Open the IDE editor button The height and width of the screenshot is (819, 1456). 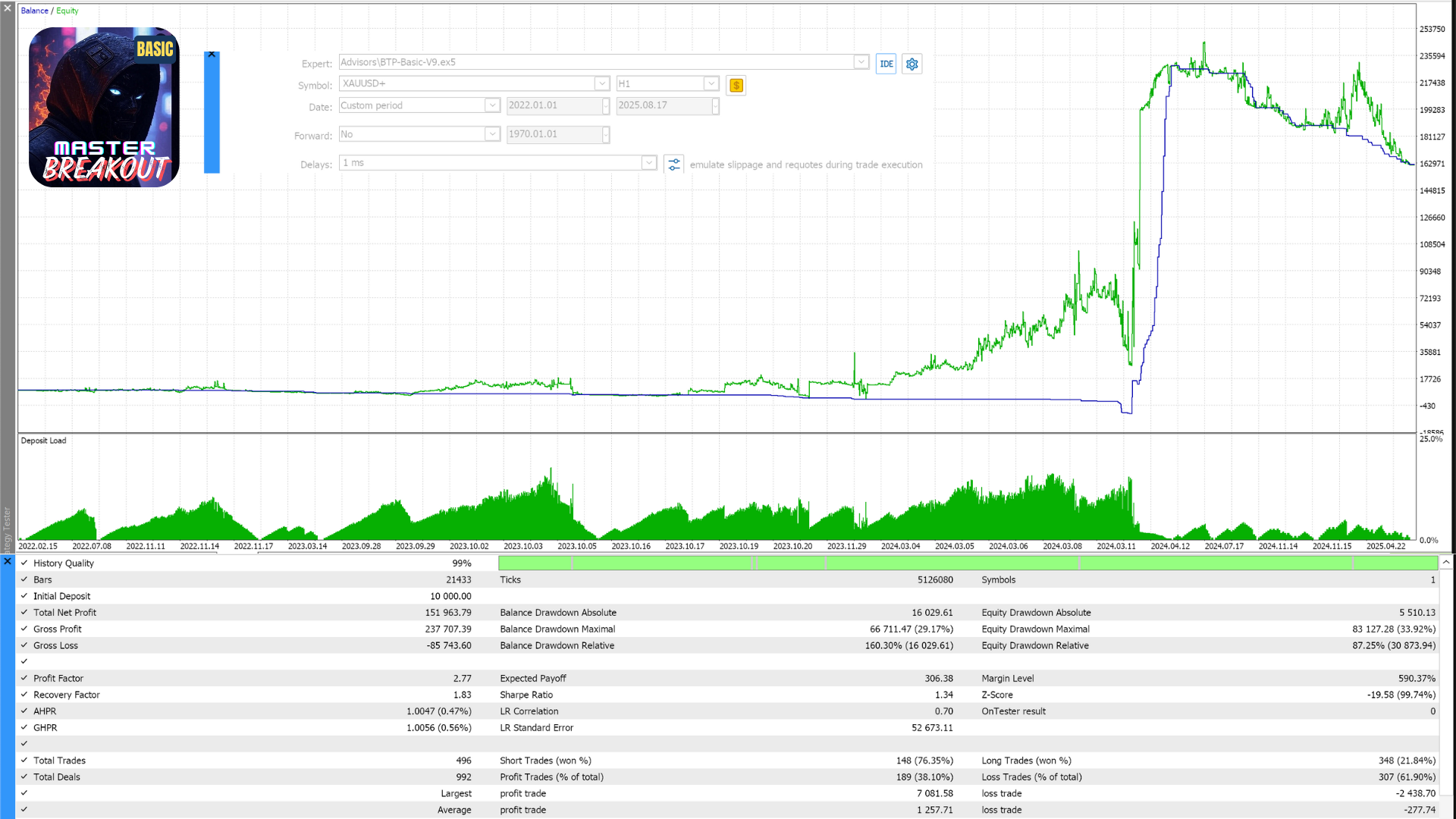(886, 64)
